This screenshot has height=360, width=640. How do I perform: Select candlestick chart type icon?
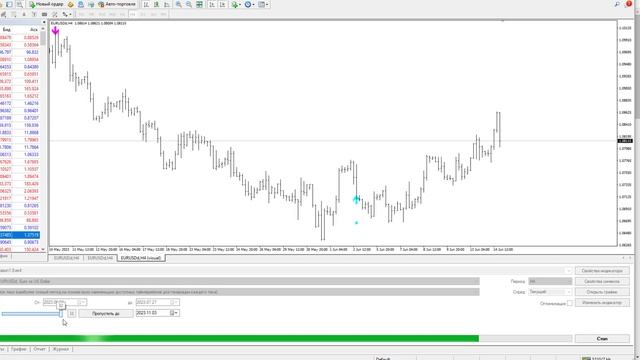pyautogui.click(x=156, y=4)
